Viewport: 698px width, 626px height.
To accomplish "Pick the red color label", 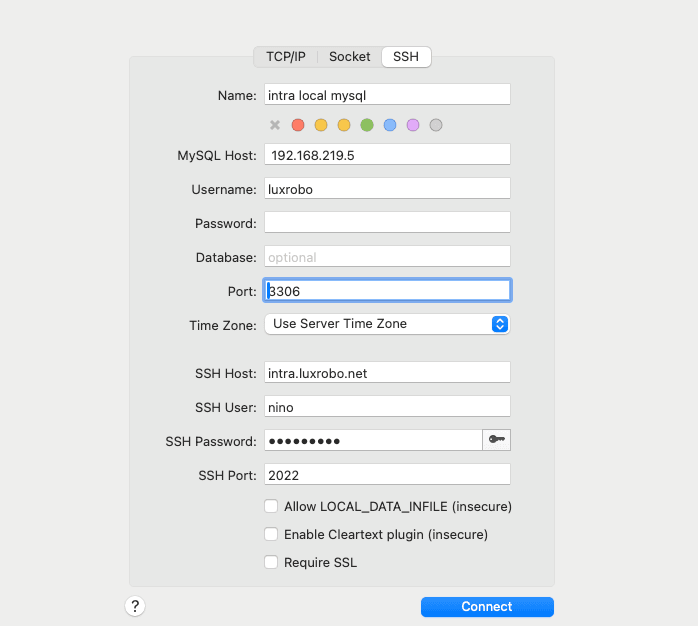I will pyautogui.click(x=298, y=125).
